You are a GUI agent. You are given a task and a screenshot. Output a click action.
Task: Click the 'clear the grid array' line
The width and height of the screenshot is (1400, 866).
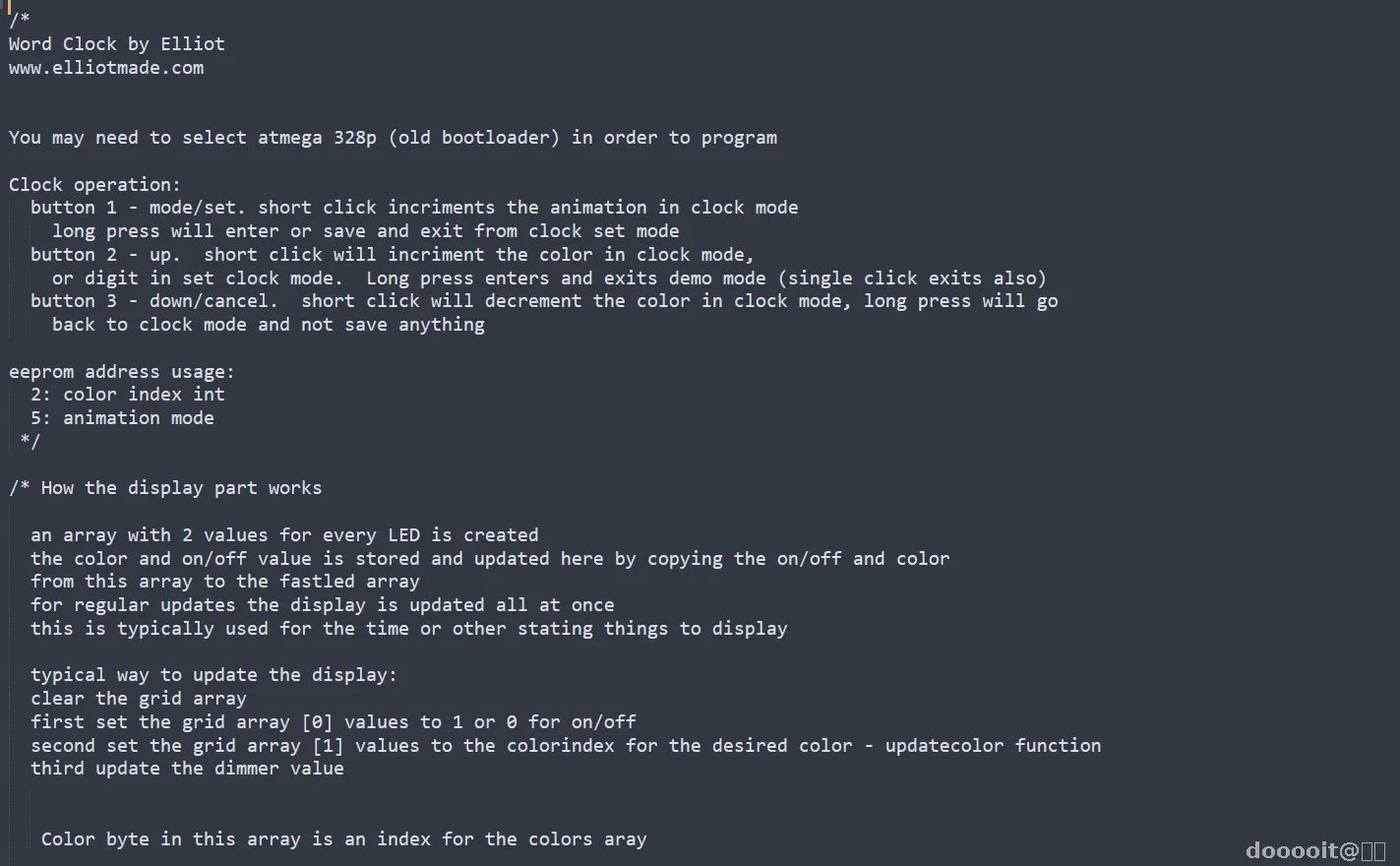[139, 699]
